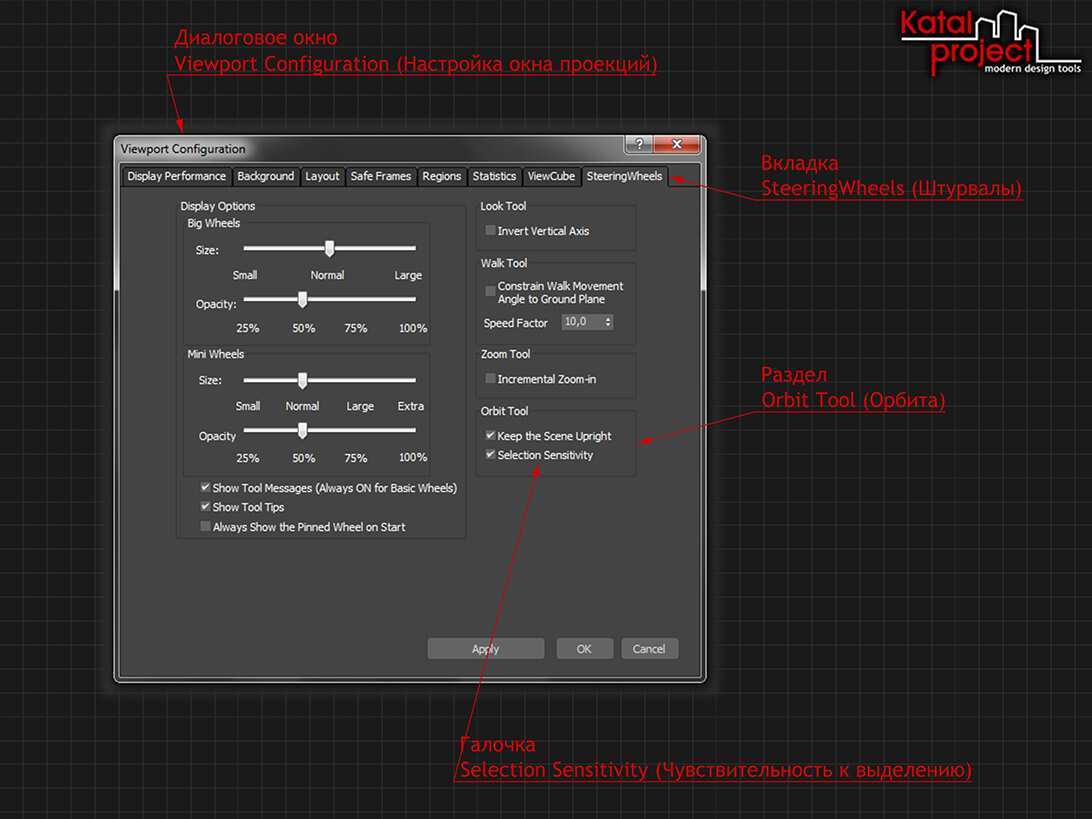
Task: Enable Invert Vertical Axis checkbox
Action: click(x=490, y=231)
